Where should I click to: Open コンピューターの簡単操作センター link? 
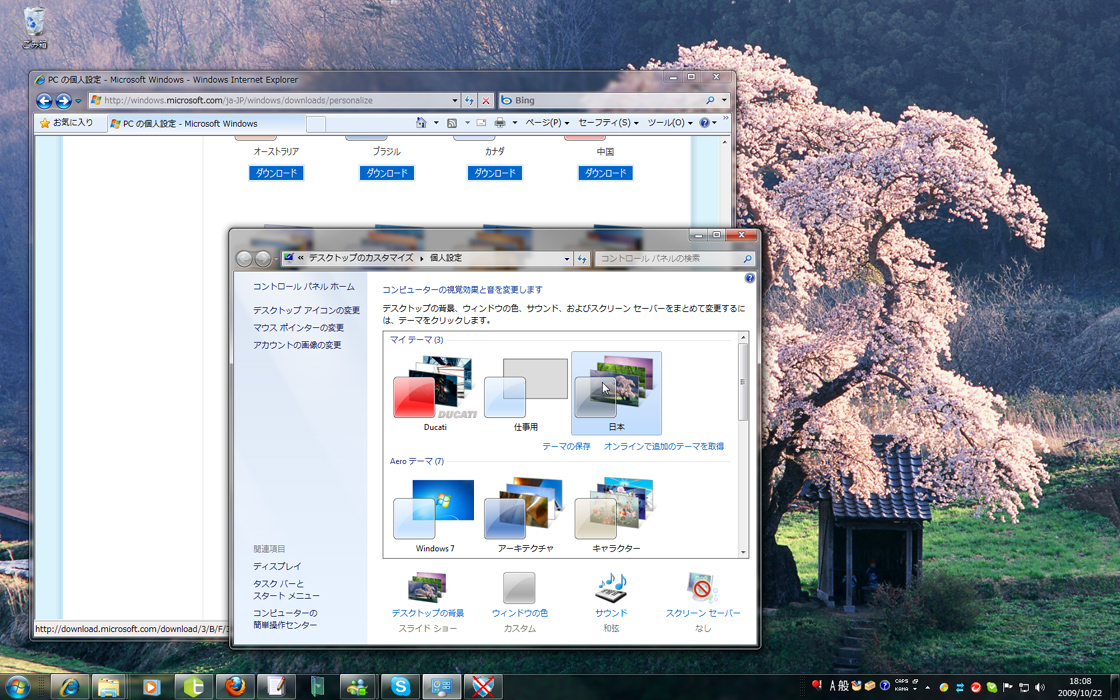click(285, 619)
